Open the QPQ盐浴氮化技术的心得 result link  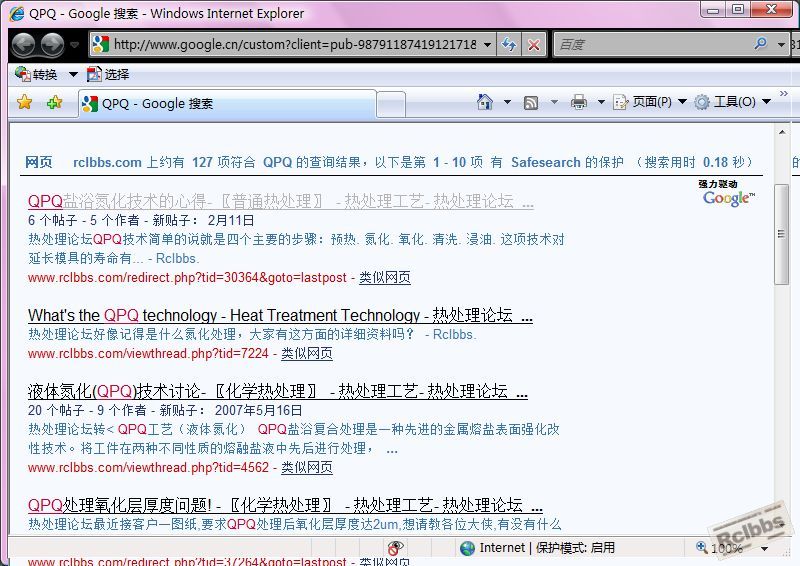[x=281, y=202]
